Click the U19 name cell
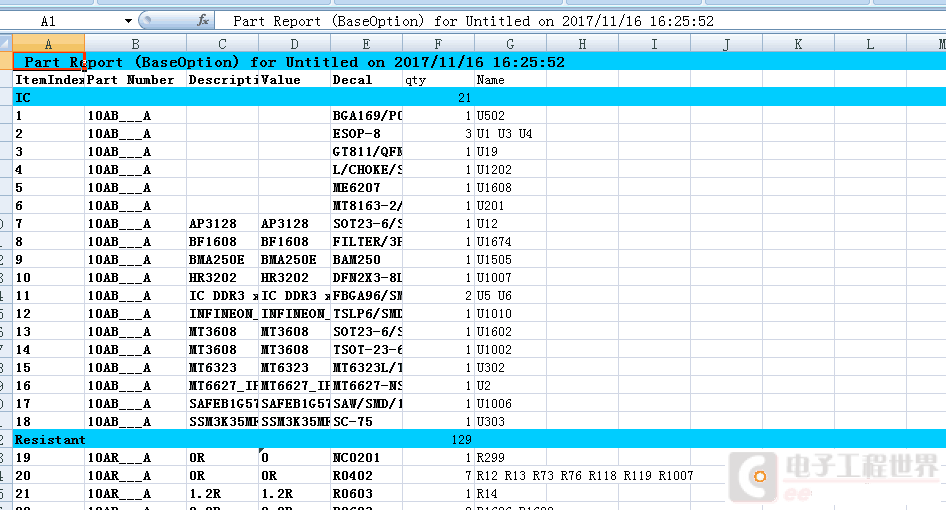The width and height of the screenshot is (946, 510). coord(510,151)
